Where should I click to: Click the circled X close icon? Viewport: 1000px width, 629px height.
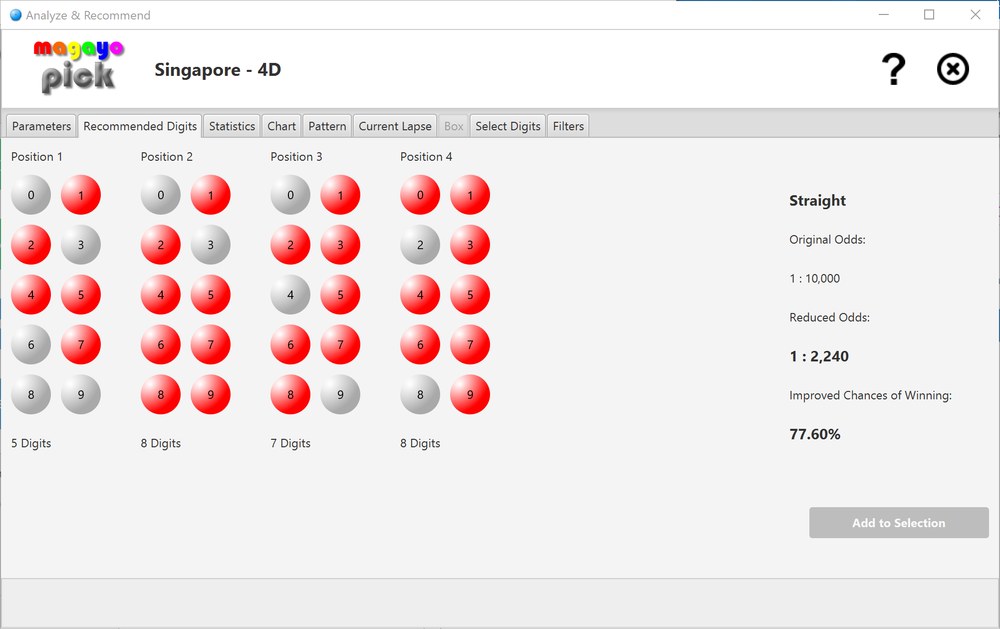click(x=952, y=70)
